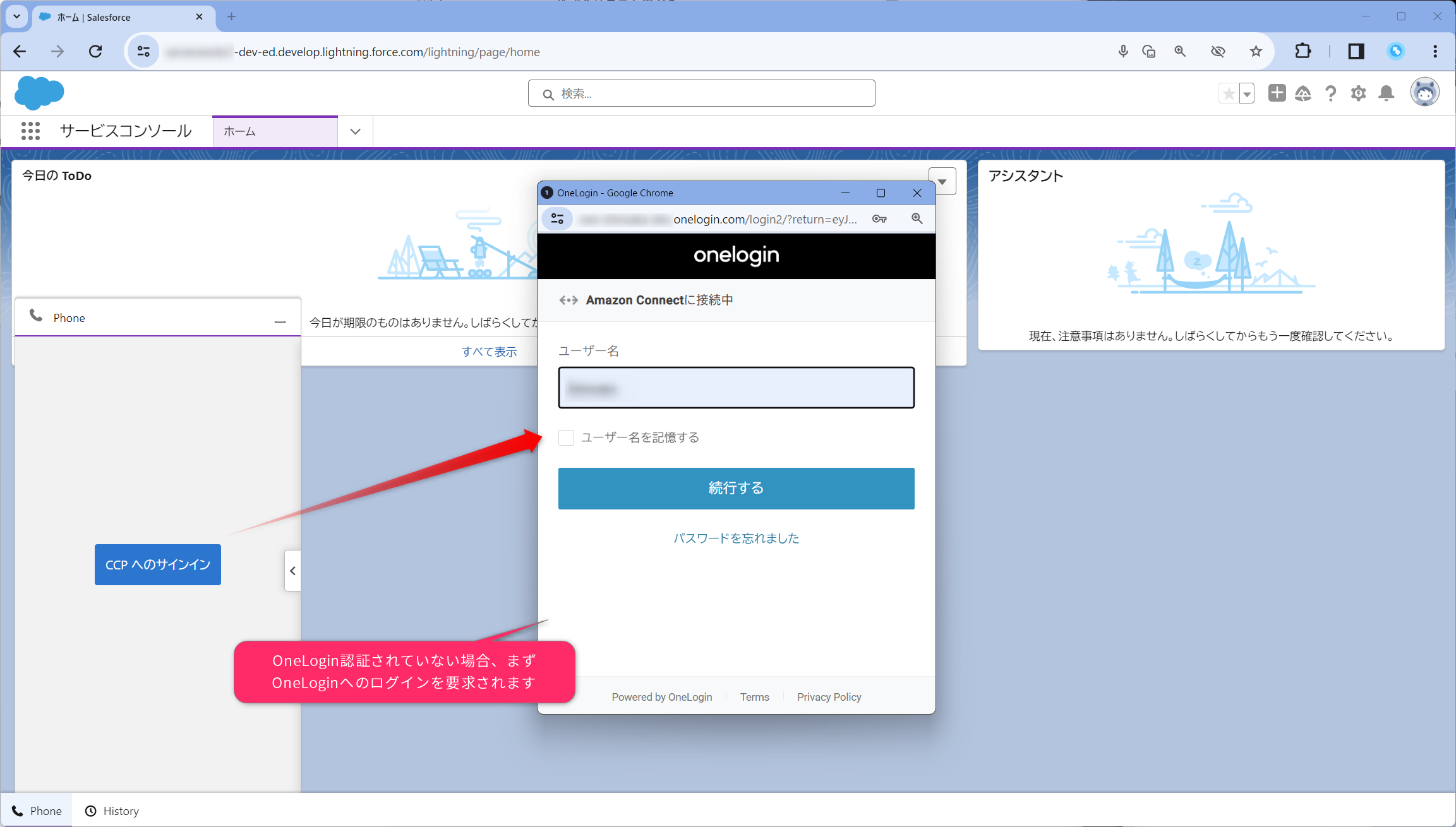The width and height of the screenshot is (1456, 827).
Task: Focus the ユーザー名 input field
Action: pos(736,388)
